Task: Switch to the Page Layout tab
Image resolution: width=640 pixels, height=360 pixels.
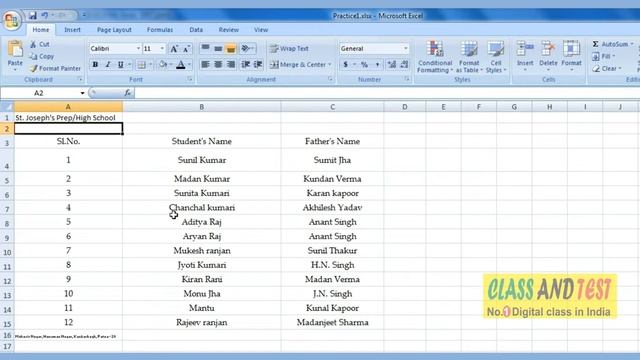Action: pos(114,30)
